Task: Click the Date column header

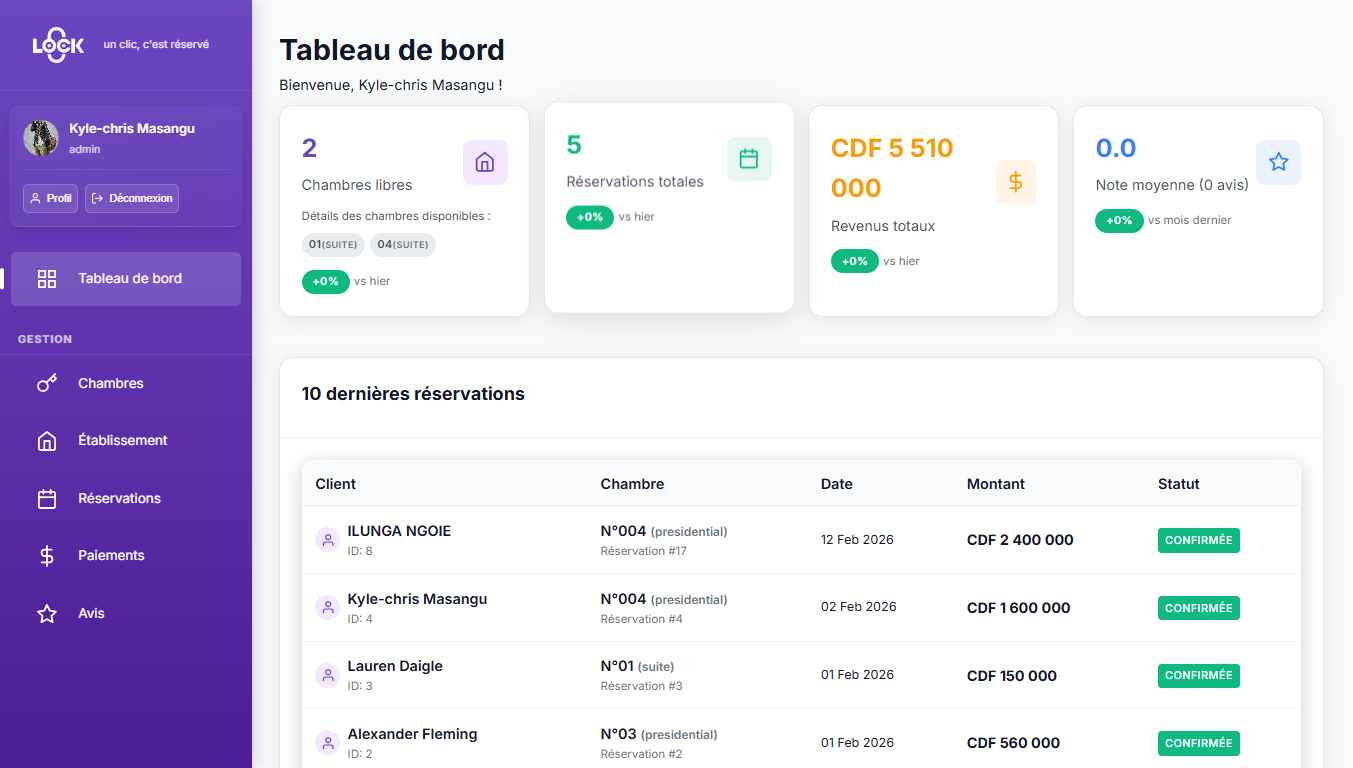Action: [837, 484]
